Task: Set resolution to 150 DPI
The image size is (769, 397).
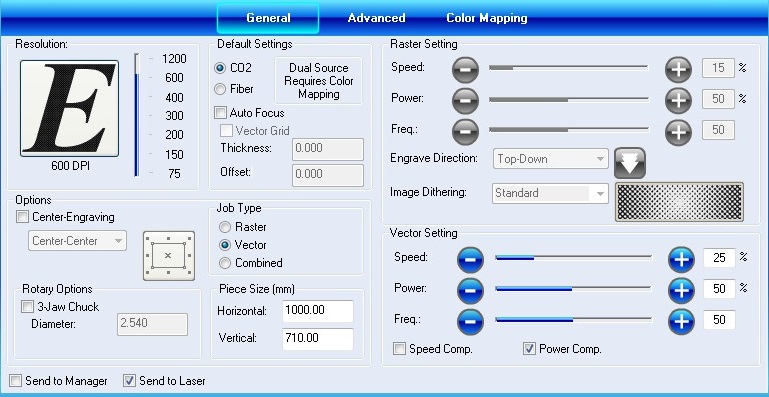Action: 174,155
